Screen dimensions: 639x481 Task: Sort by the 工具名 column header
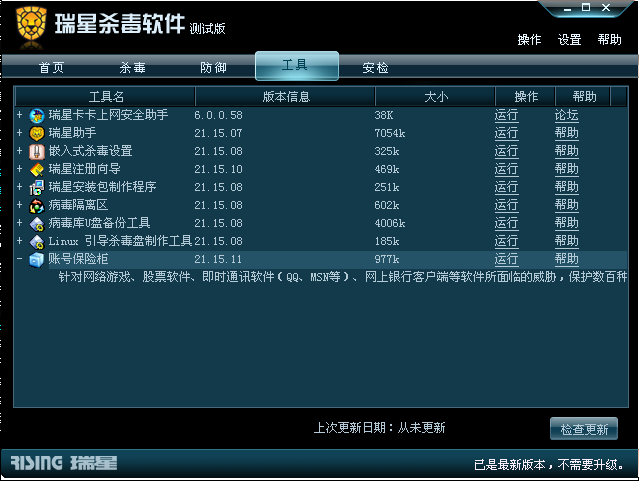pos(105,97)
